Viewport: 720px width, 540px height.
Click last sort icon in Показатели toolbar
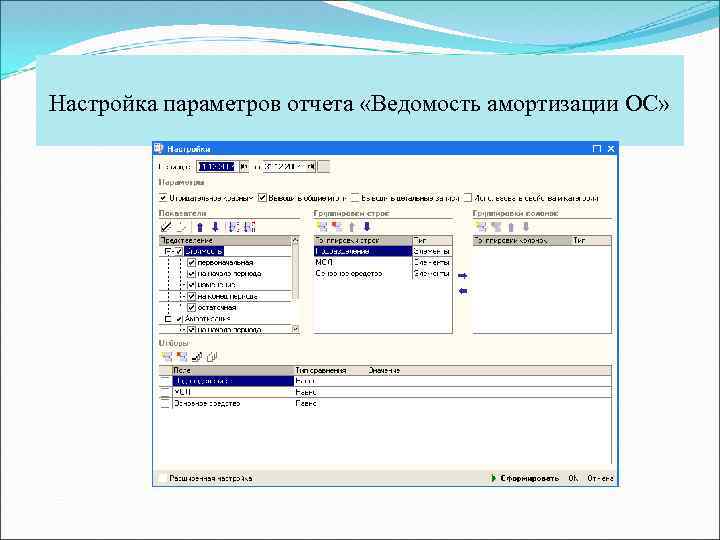click(249, 227)
